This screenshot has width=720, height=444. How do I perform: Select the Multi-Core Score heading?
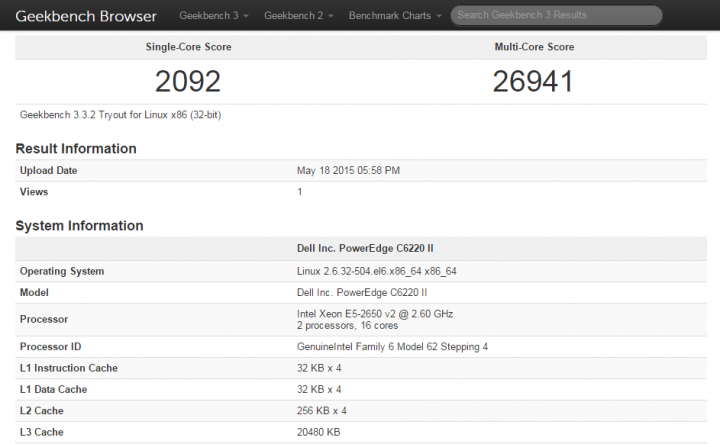(534, 47)
